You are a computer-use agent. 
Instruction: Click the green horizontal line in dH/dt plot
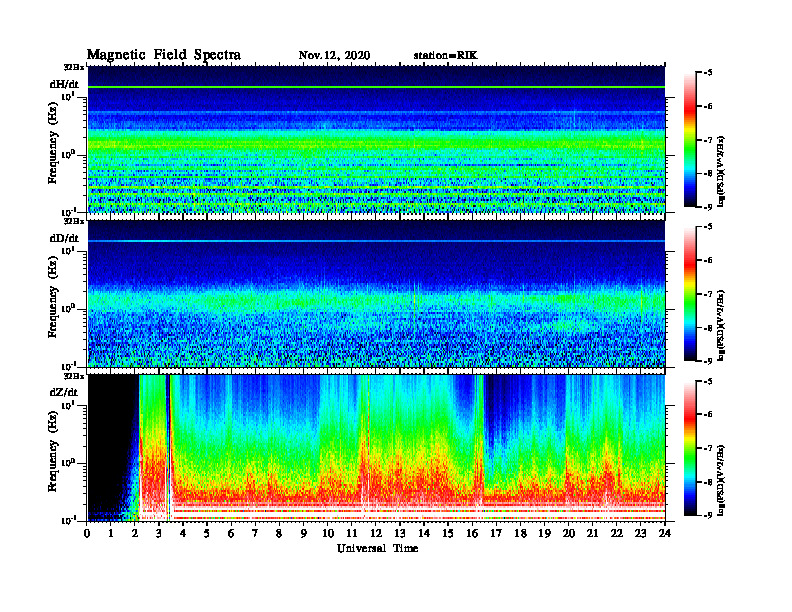click(x=376, y=87)
